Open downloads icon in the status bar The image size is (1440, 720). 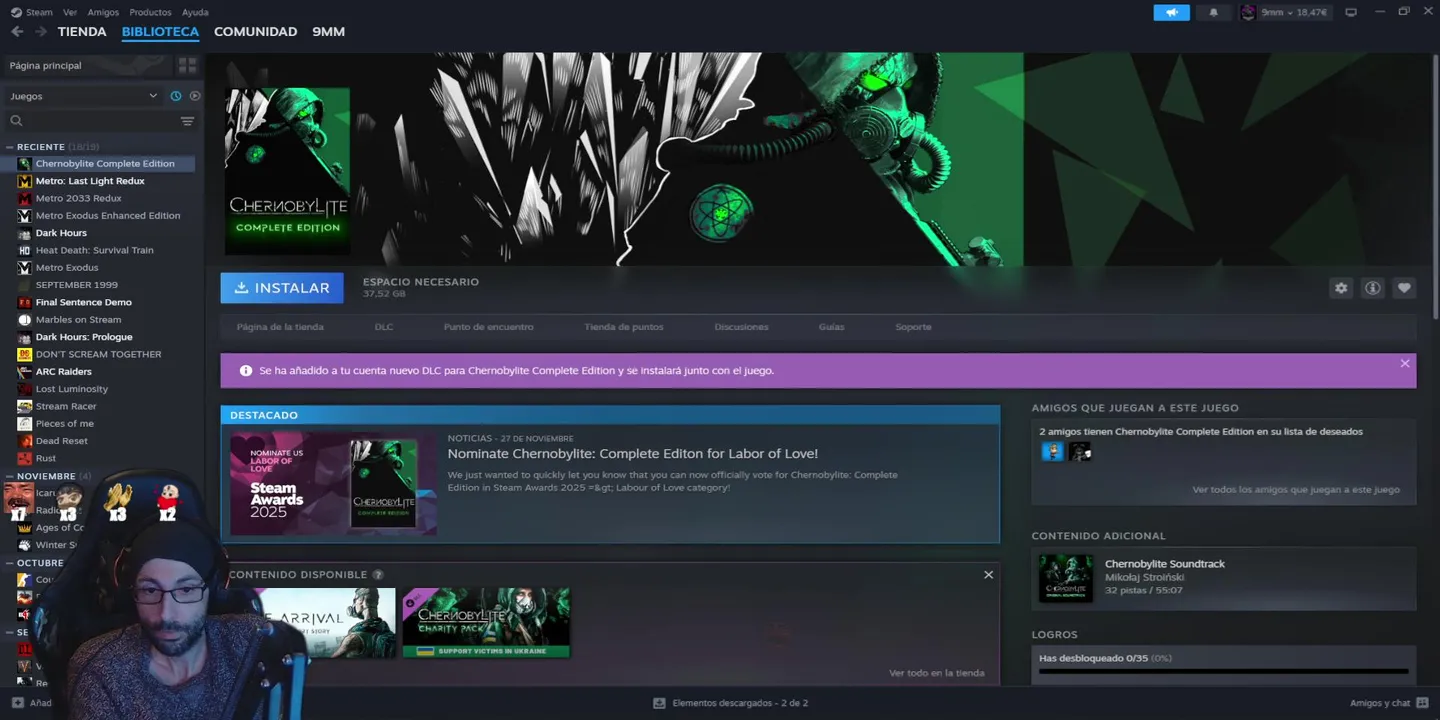659,703
